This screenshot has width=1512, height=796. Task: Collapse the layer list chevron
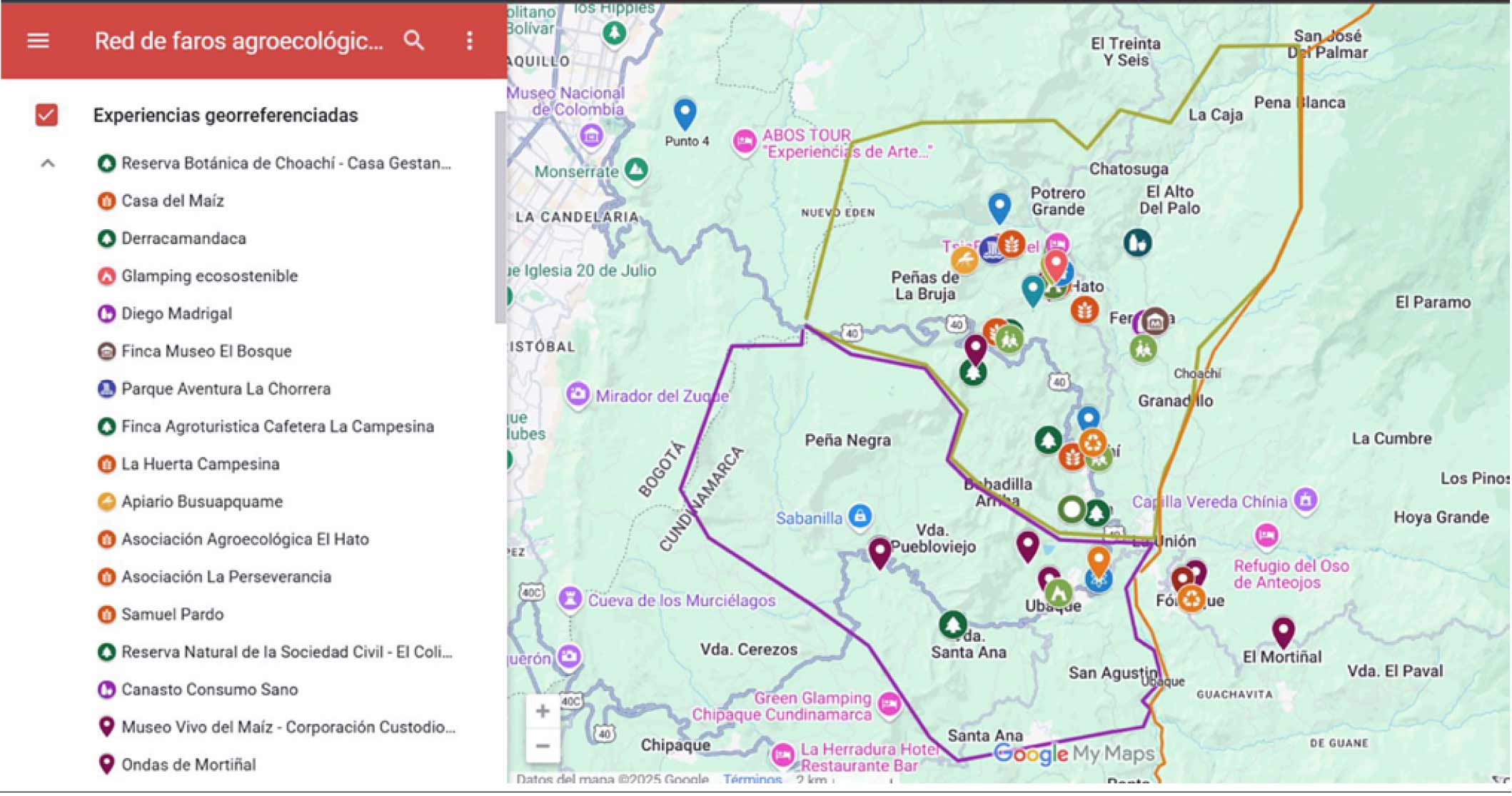48,163
